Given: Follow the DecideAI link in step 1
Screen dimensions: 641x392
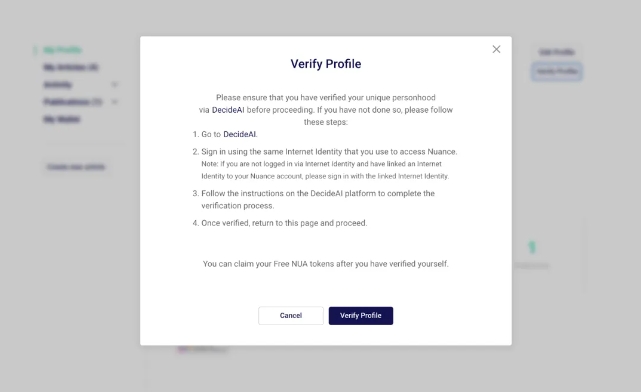Looking at the screenshot, I should [x=240, y=134].
